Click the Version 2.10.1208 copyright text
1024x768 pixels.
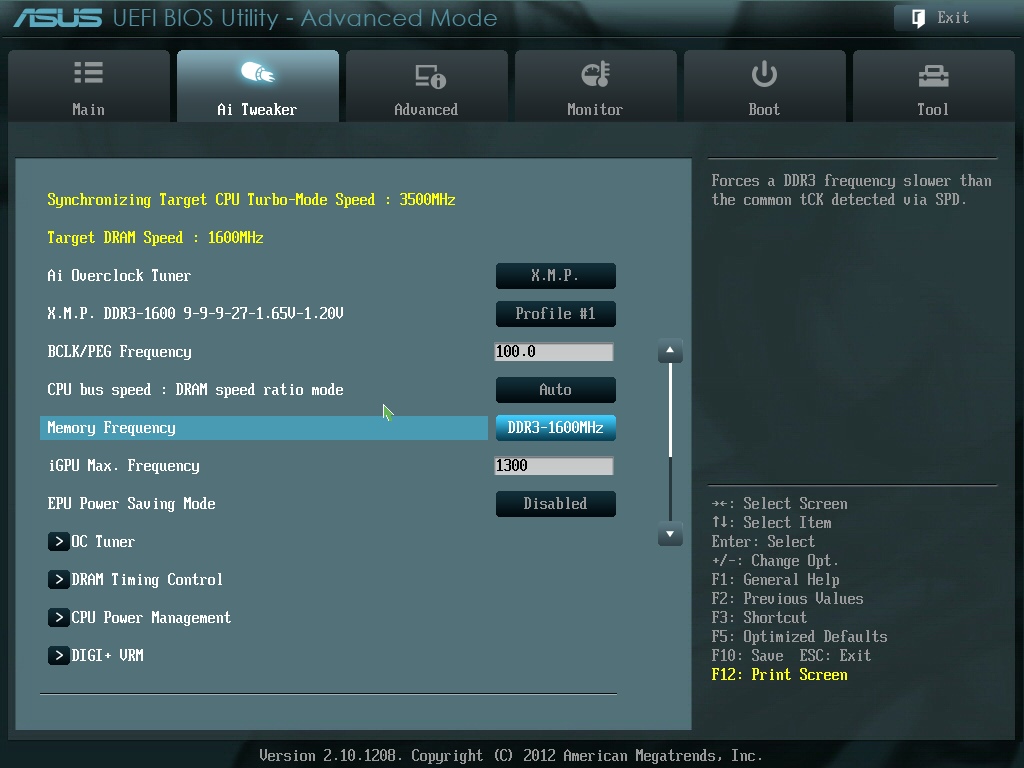pyautogui.click(x=511, y=756)
